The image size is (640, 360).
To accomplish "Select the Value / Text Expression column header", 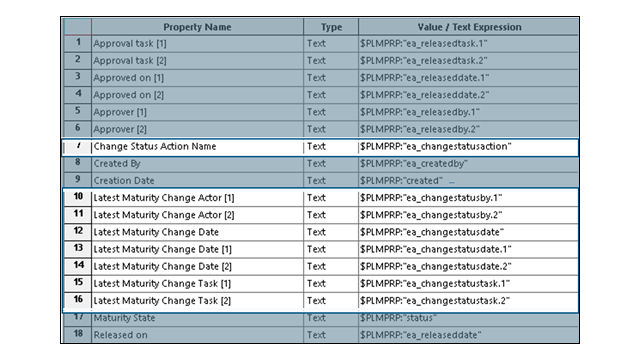I will pos(469,27).
